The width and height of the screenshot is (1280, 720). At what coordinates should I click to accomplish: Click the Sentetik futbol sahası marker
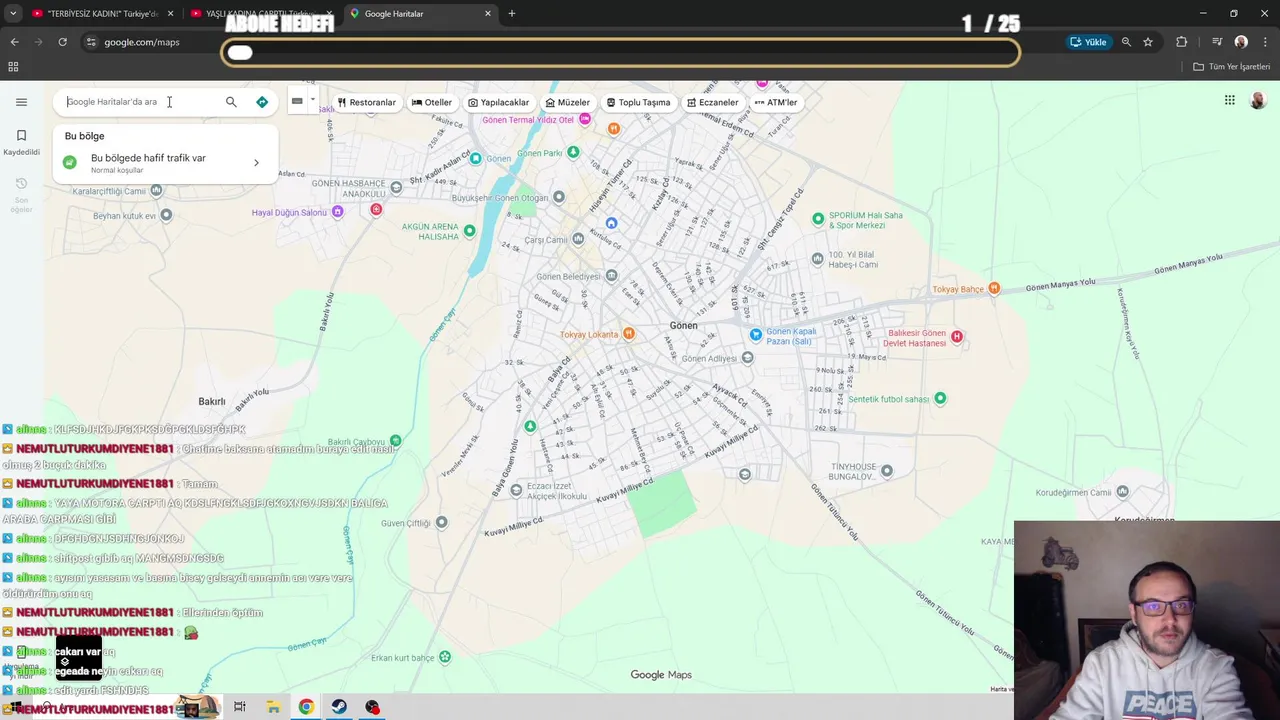[939, 398]
